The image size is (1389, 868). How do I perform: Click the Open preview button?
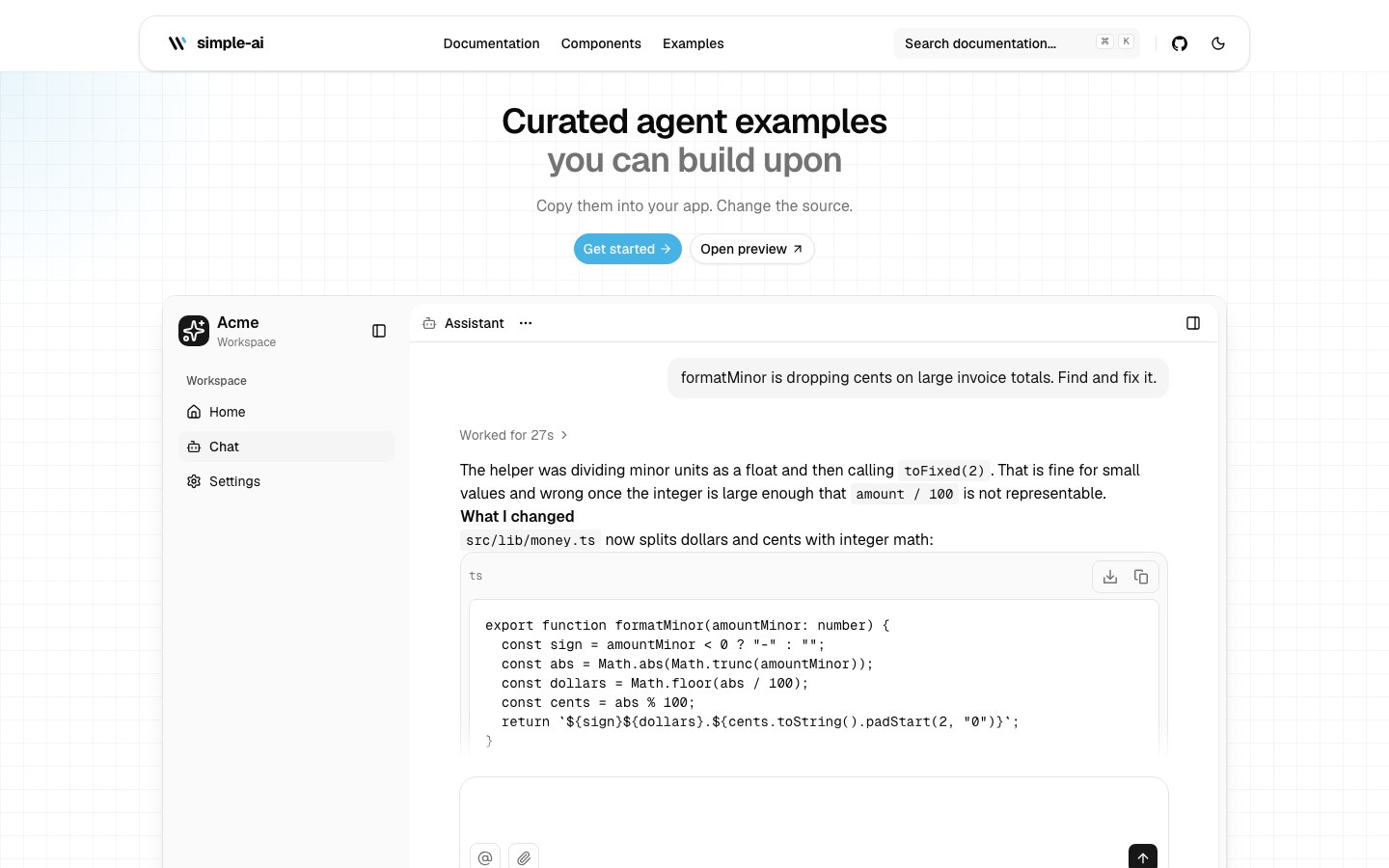pos(752,249)
